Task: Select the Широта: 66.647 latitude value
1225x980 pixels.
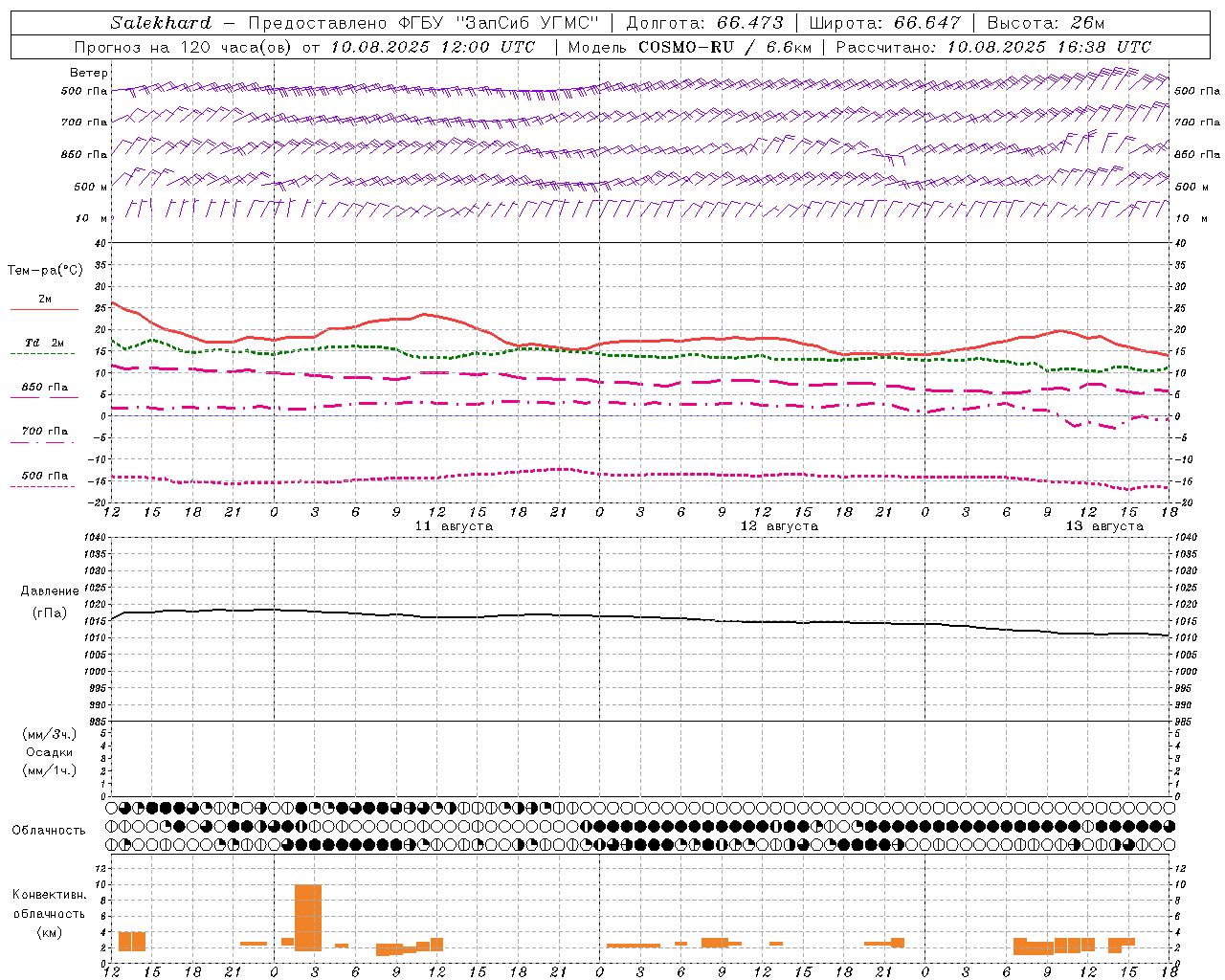Action: [x=885, y=23]
